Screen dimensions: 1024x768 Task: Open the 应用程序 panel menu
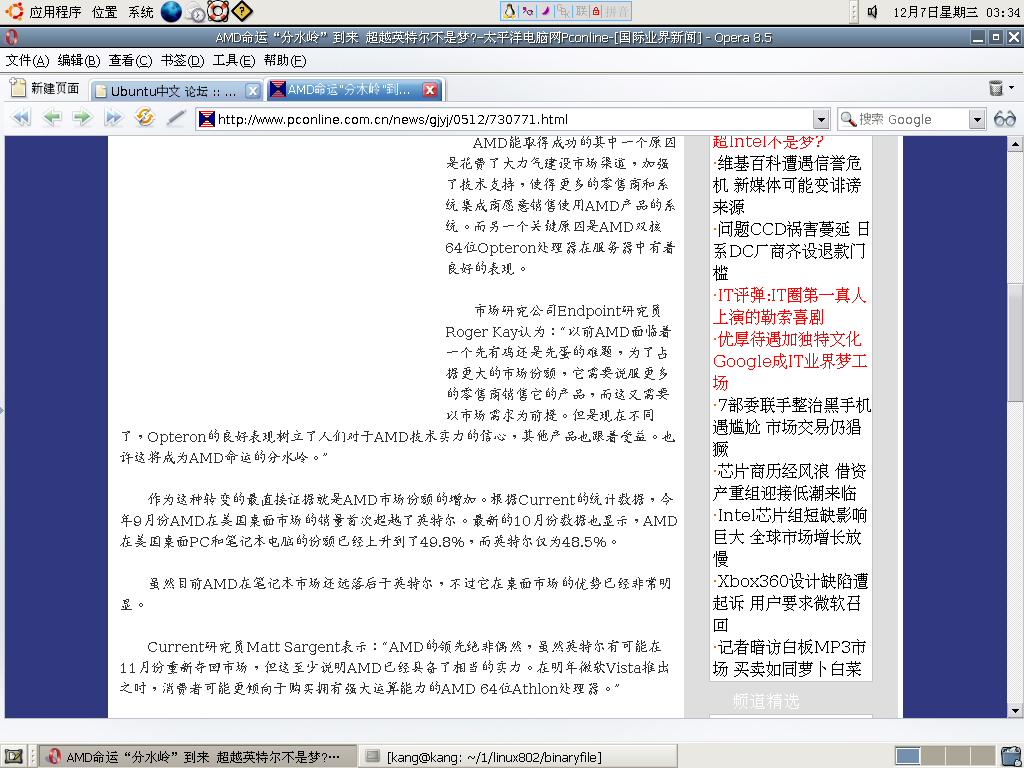[x=56, y=12]
